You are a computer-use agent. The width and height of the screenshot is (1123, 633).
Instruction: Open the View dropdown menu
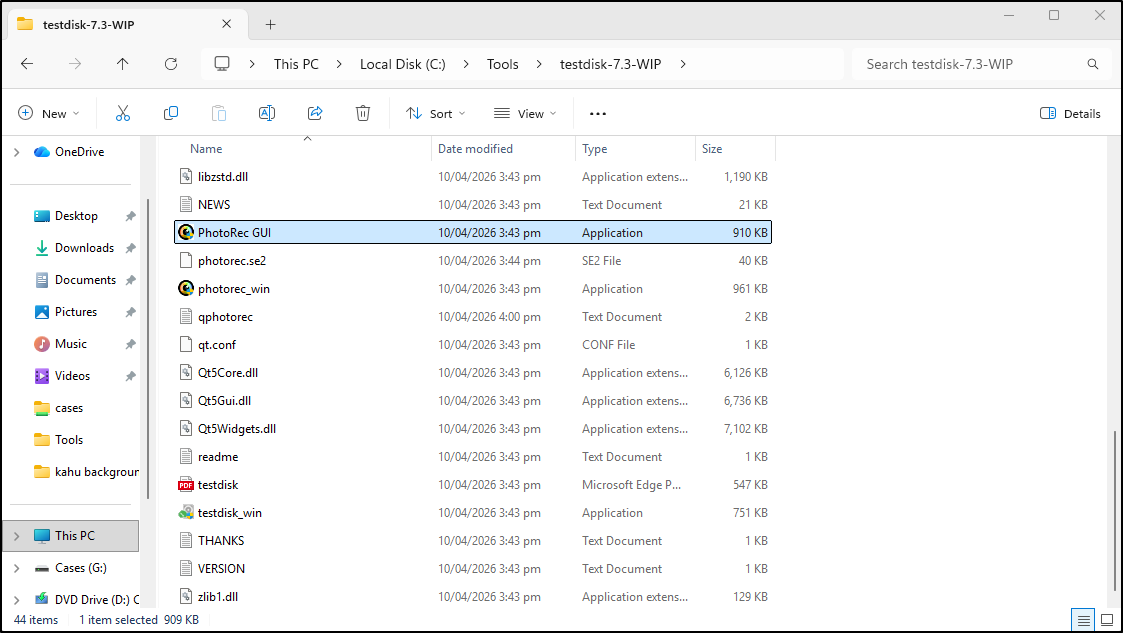click(x=525, y=113)
